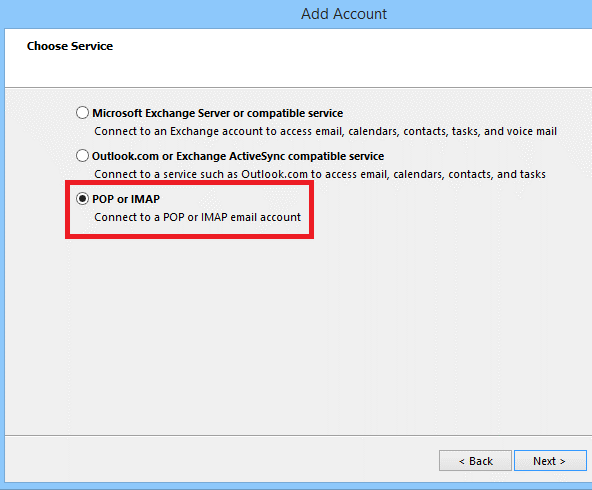Toggle the POP or IMAP radio button

tap(82, 199)
